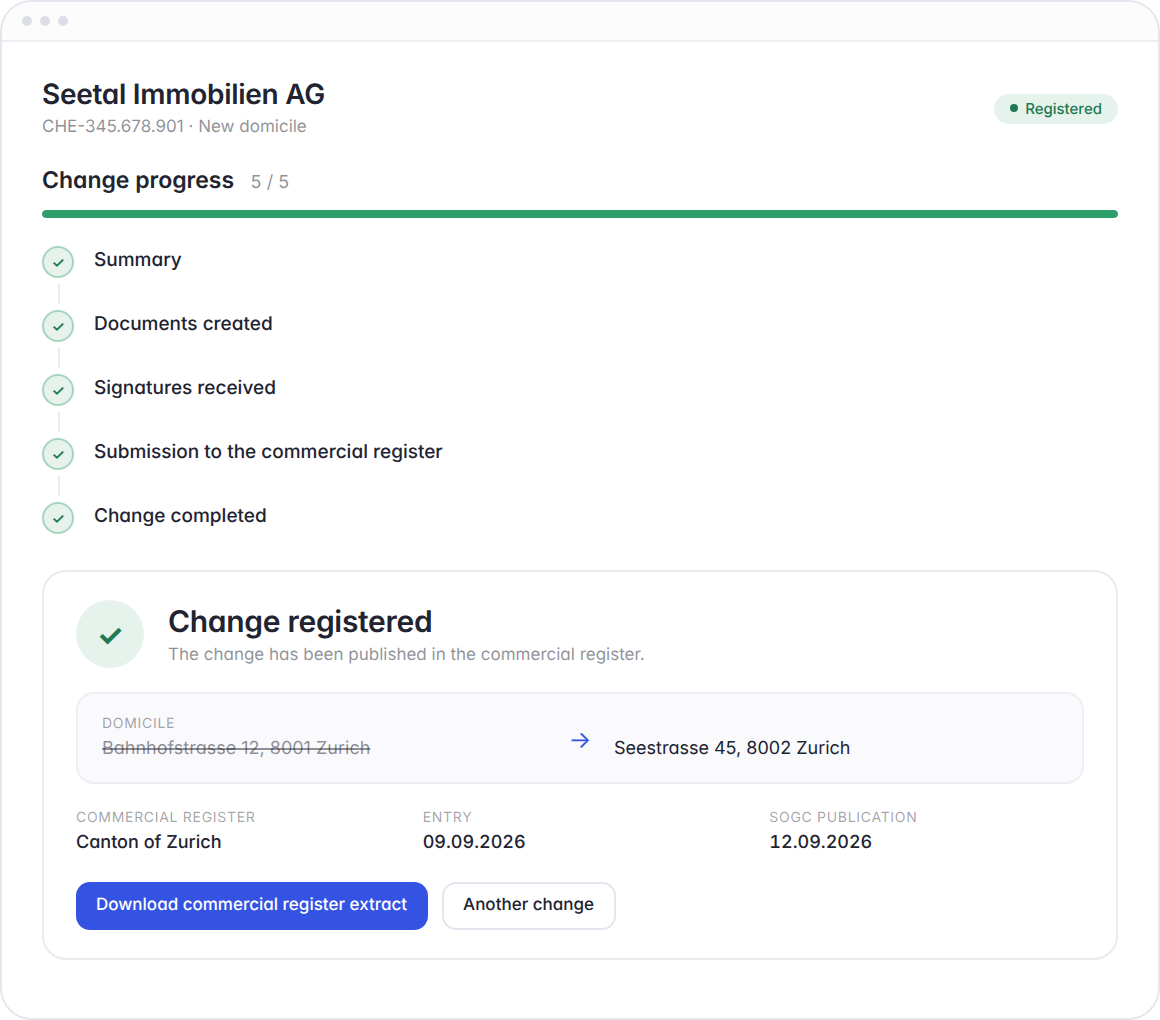Image resolution: width=1160 pixels, height=1020 pixels.
Task: Click the green dot in Registered badge
Action: [x=1014, y=108]
